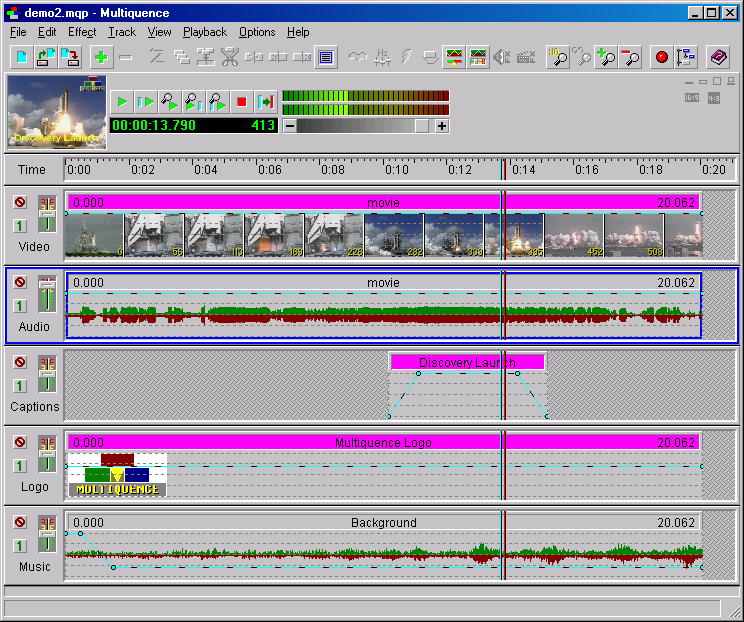Open the Playback menu
Screen dimensions: 744x622
click(x=204, y=32)
